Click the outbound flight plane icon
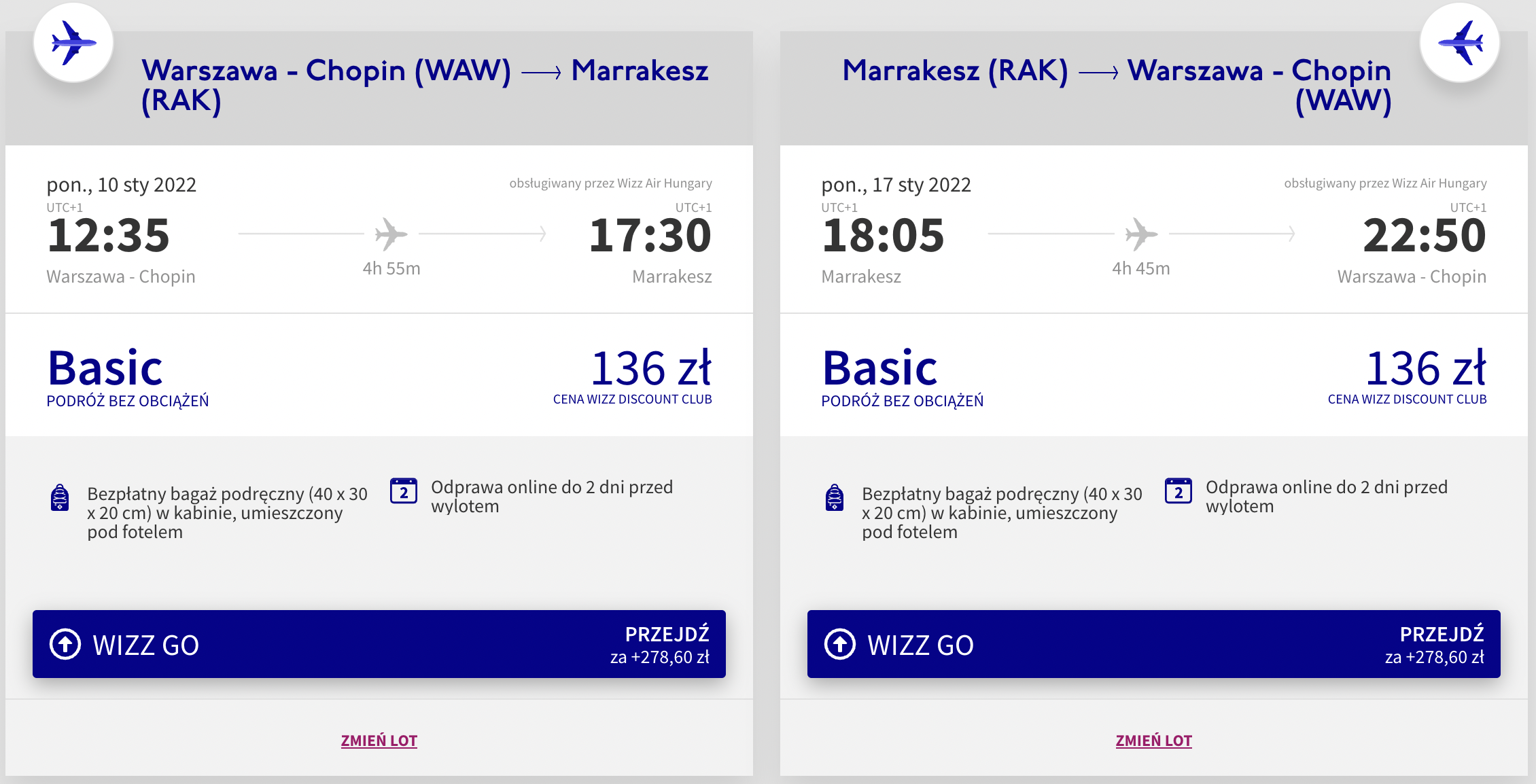This screenshot has width=1536, height=784. pyautogui.click(x=73, y=43)
